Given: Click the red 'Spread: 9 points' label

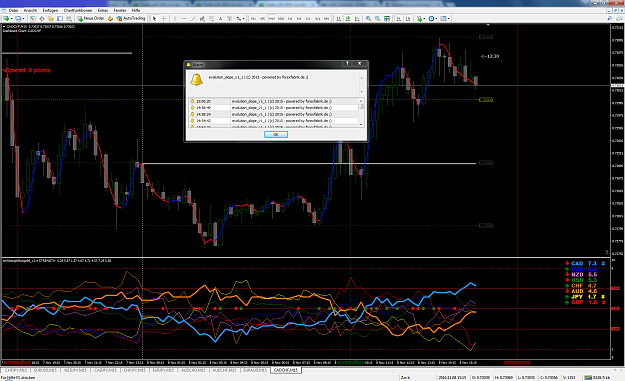Looking at the screenshot, I should [x=28, y=70].
